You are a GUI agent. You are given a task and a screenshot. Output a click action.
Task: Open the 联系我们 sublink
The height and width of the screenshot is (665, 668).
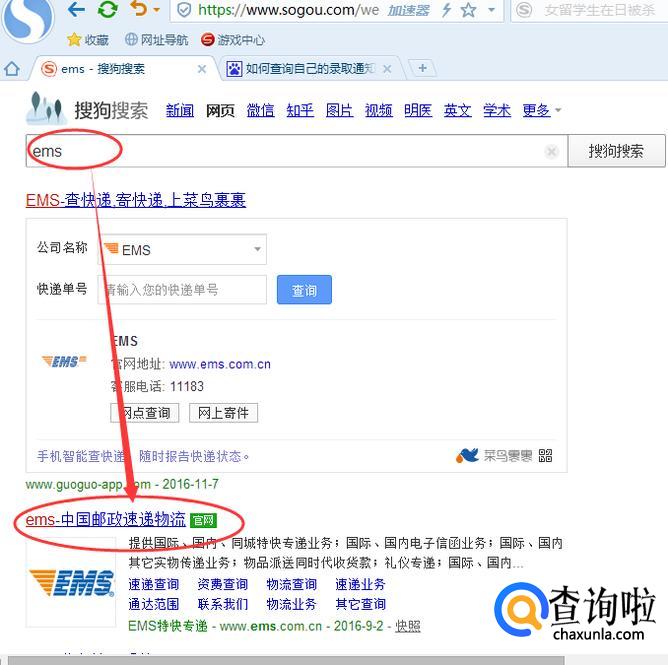222,604
